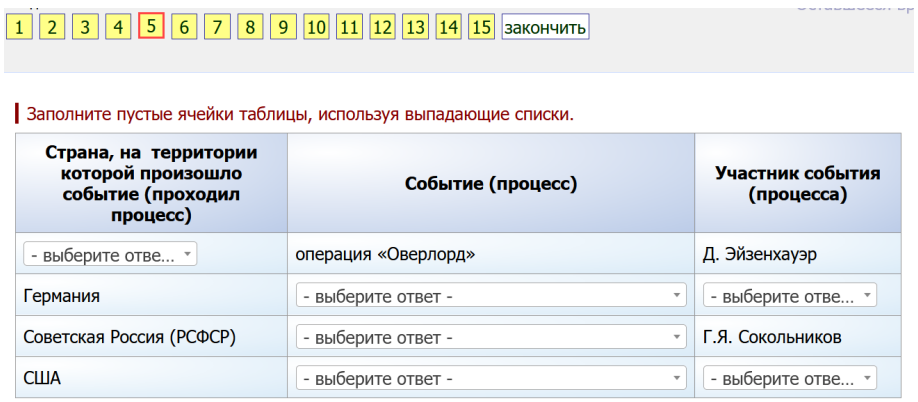
Task: Switch to question 10
Action: (x=316, y=27)
